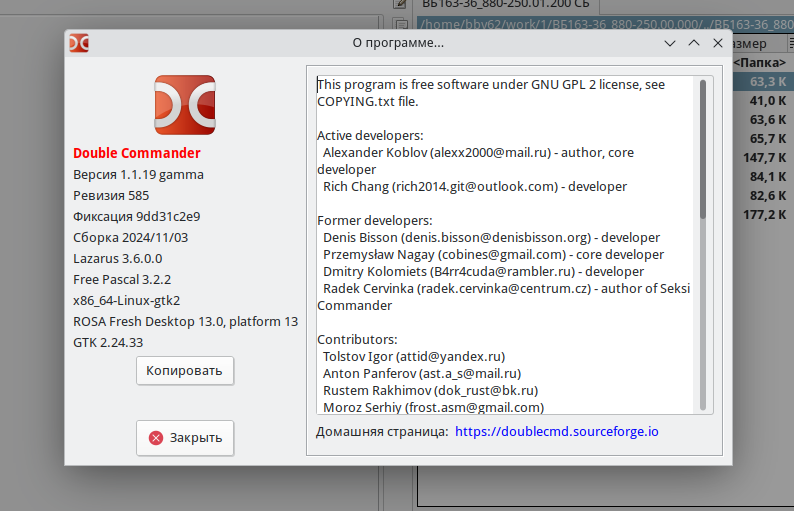Image resolution: width=794 pixels, height=511 pixels.
Task: Click the scrollbar of the credits text
Action: pyautogui.click(x=702, y=245)
